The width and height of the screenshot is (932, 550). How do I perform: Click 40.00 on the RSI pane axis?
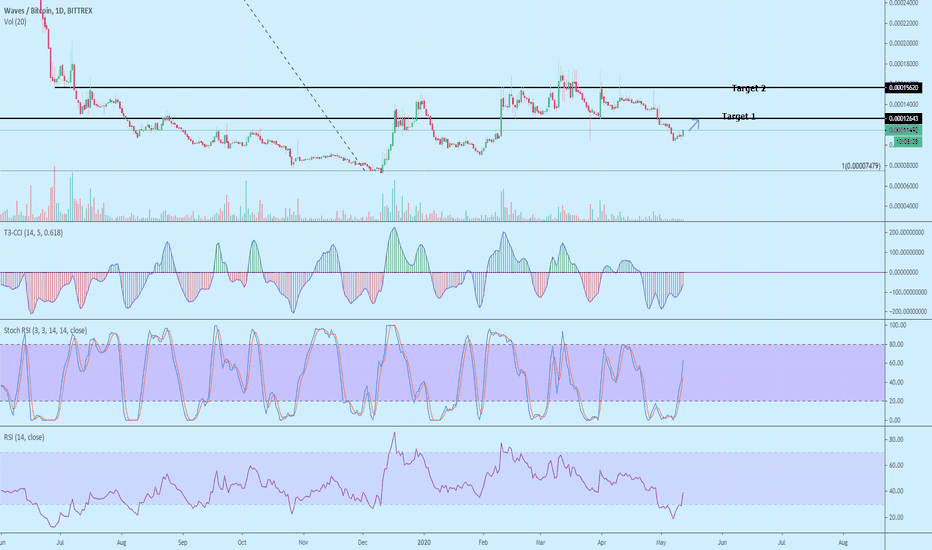coord(896,491)
